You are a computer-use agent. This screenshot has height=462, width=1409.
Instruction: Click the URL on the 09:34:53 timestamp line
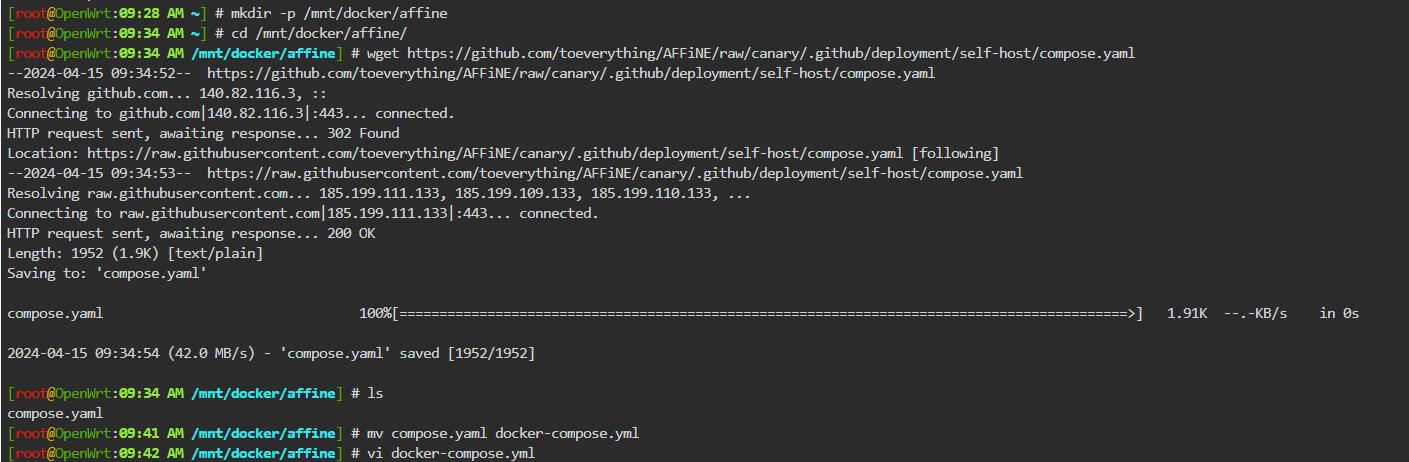point(615,173)
